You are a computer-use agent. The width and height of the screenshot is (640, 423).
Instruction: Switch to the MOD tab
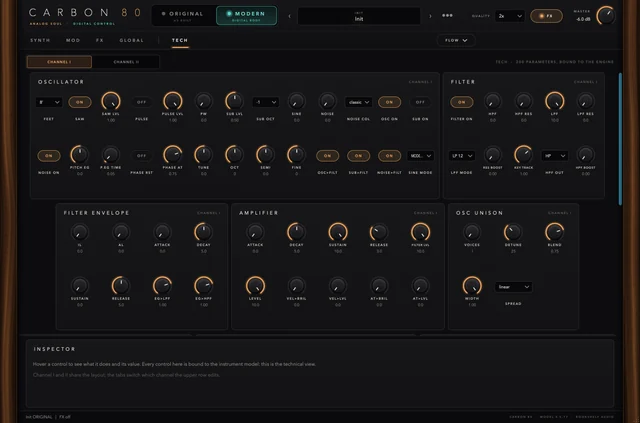tap(73, 40)
